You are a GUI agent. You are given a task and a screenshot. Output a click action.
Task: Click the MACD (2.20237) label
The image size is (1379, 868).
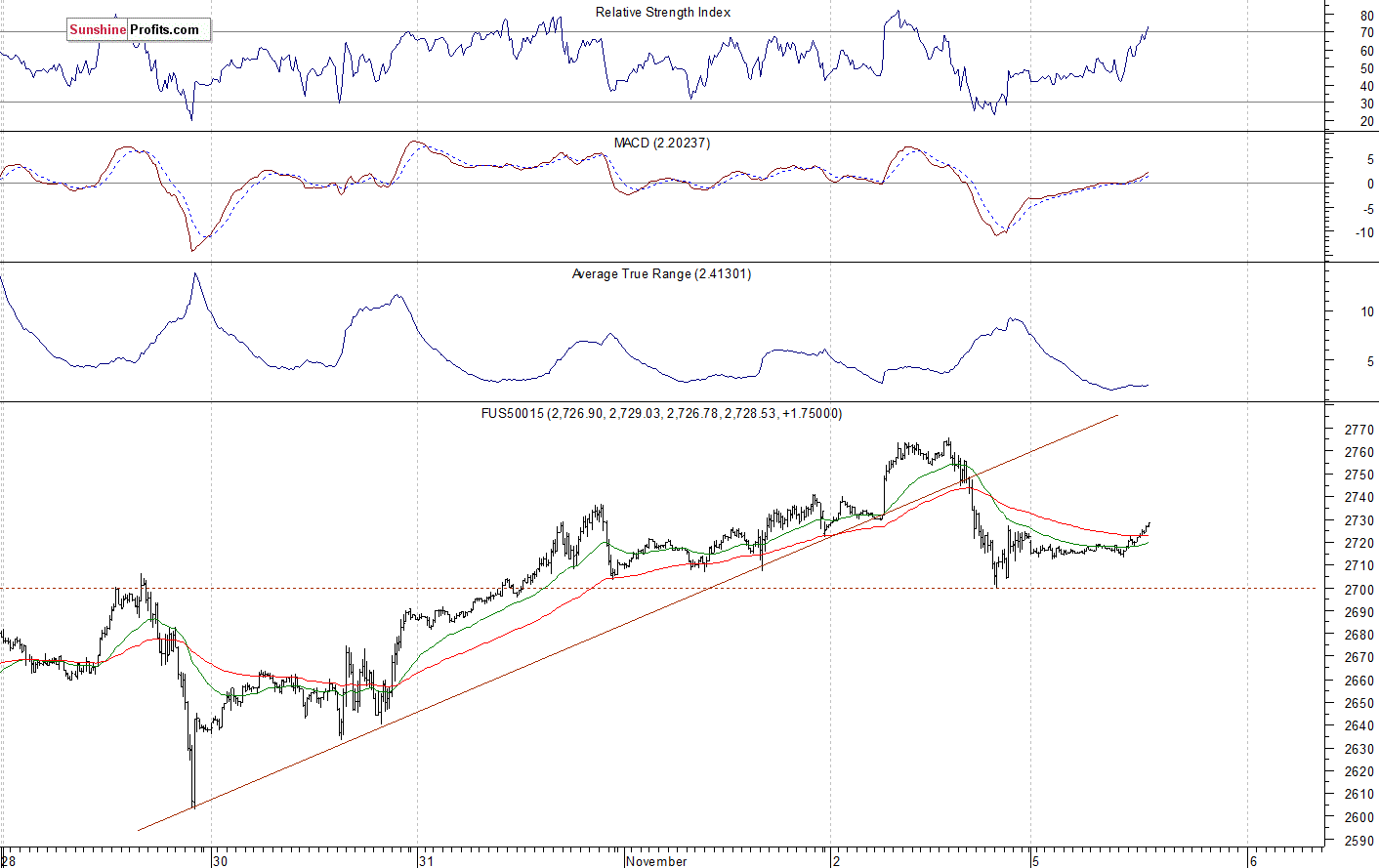click(x=662, y=144)
